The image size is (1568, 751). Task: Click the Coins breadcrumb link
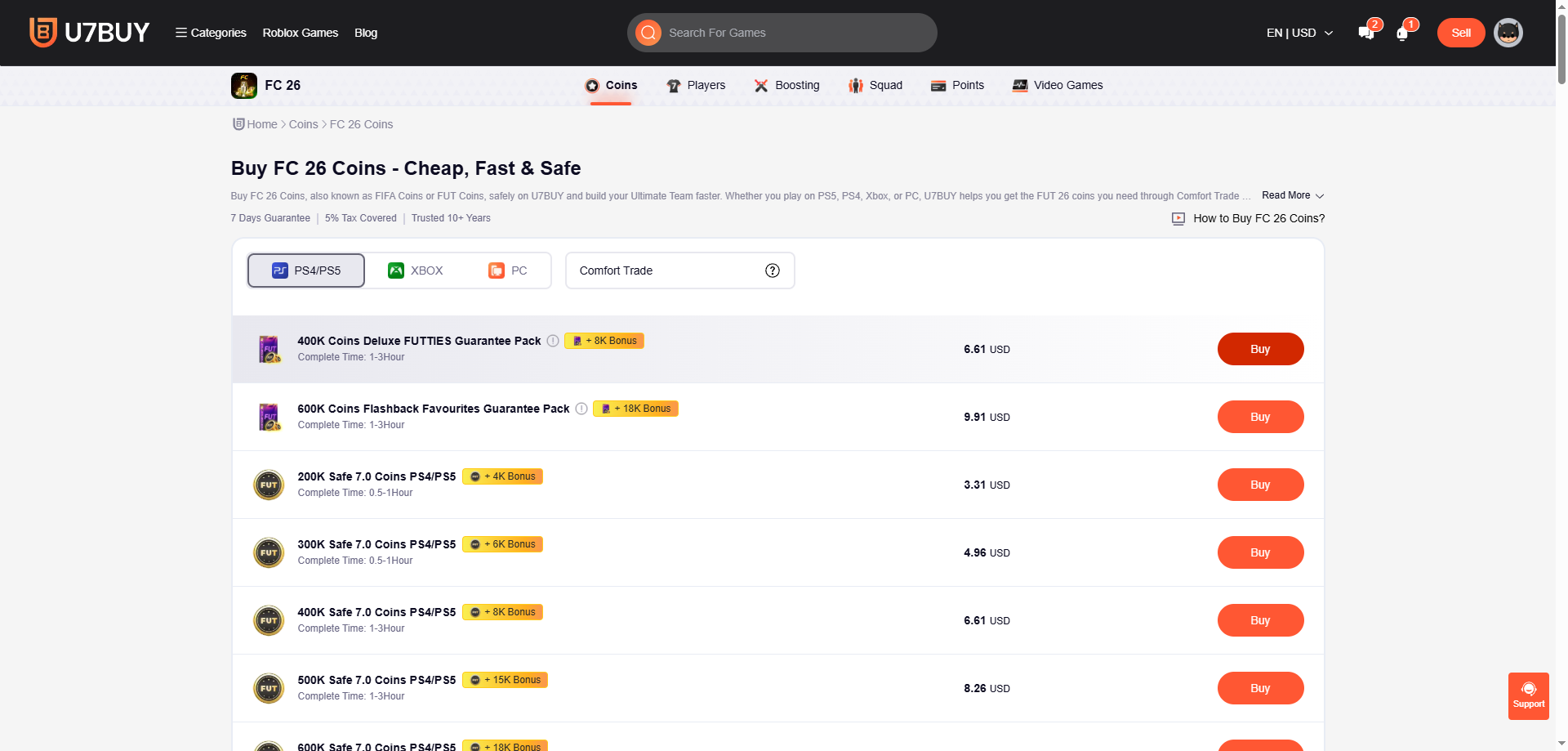click(303, 124)
